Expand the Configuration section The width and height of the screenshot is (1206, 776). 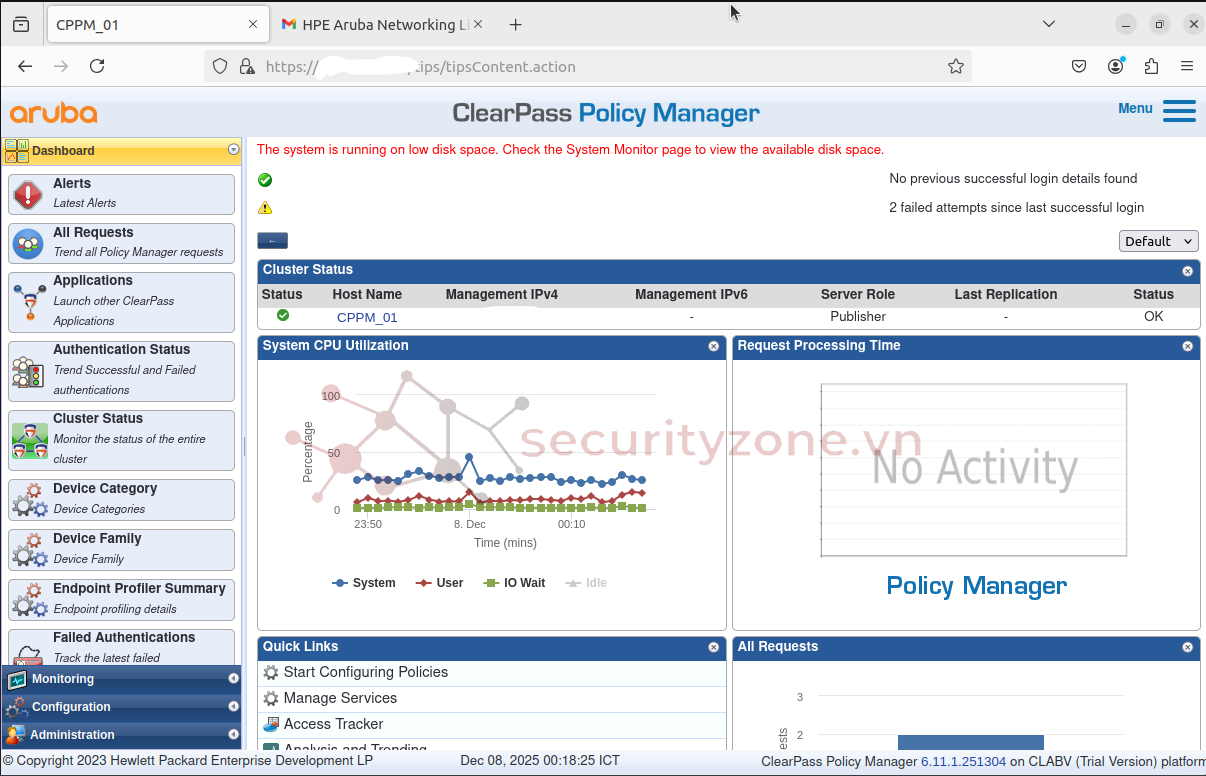pos(120,707)
